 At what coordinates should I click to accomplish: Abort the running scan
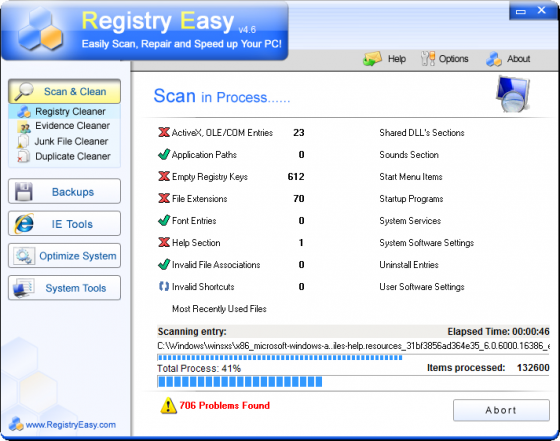tap(501, 410)
